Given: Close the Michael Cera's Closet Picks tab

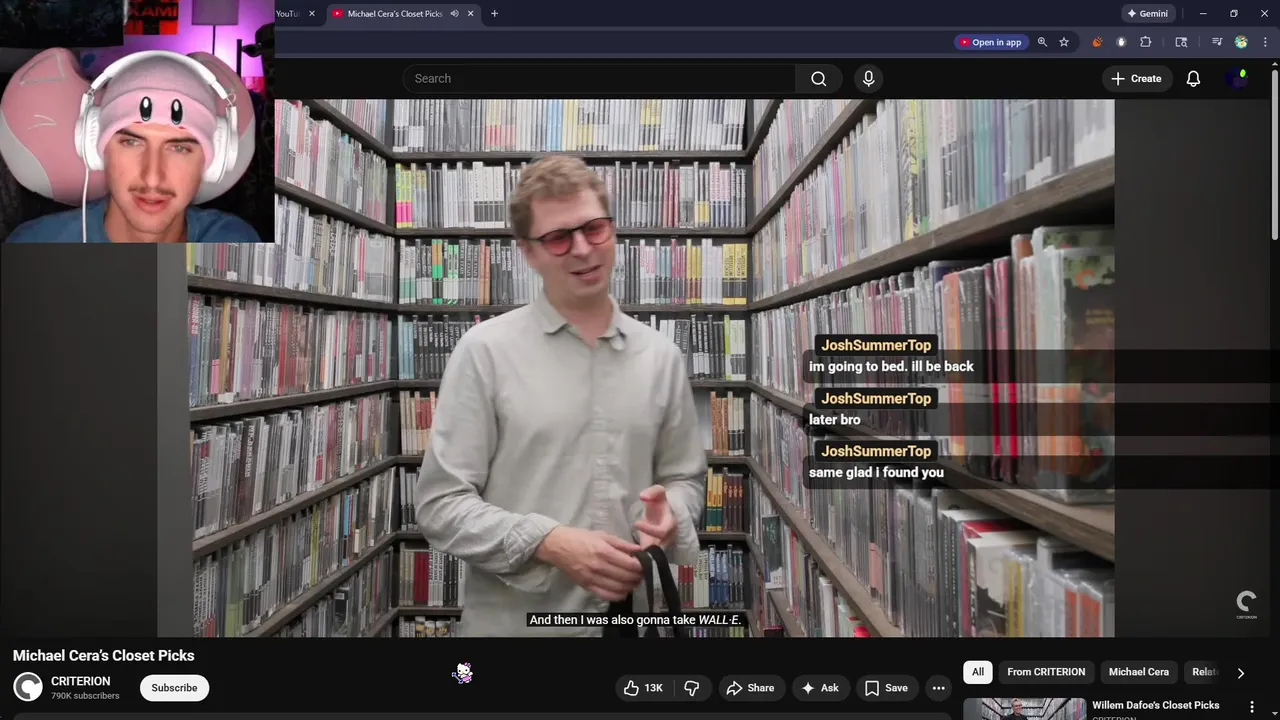Looking at the screenshot, I should tap(471, 14).
